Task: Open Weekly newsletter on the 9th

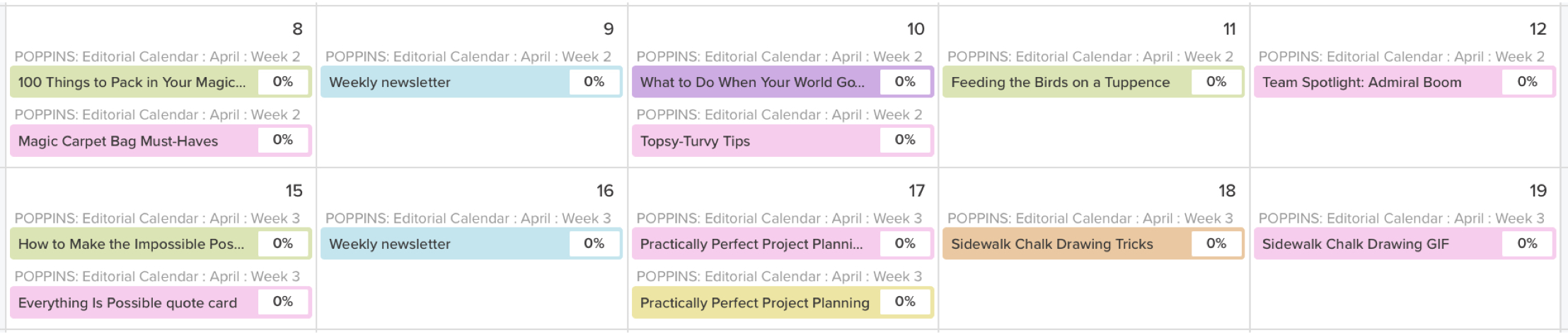Action: (x=390, y=82)
